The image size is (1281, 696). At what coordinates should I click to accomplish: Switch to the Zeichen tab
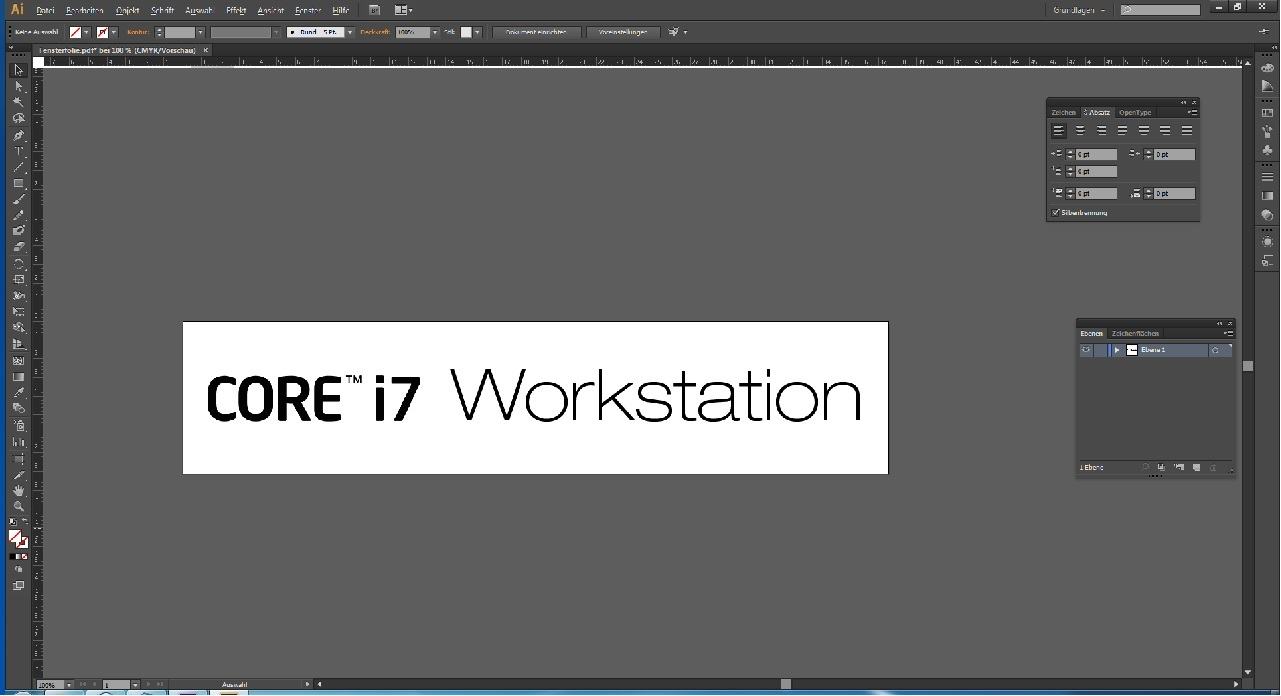tap(1063, 112)
